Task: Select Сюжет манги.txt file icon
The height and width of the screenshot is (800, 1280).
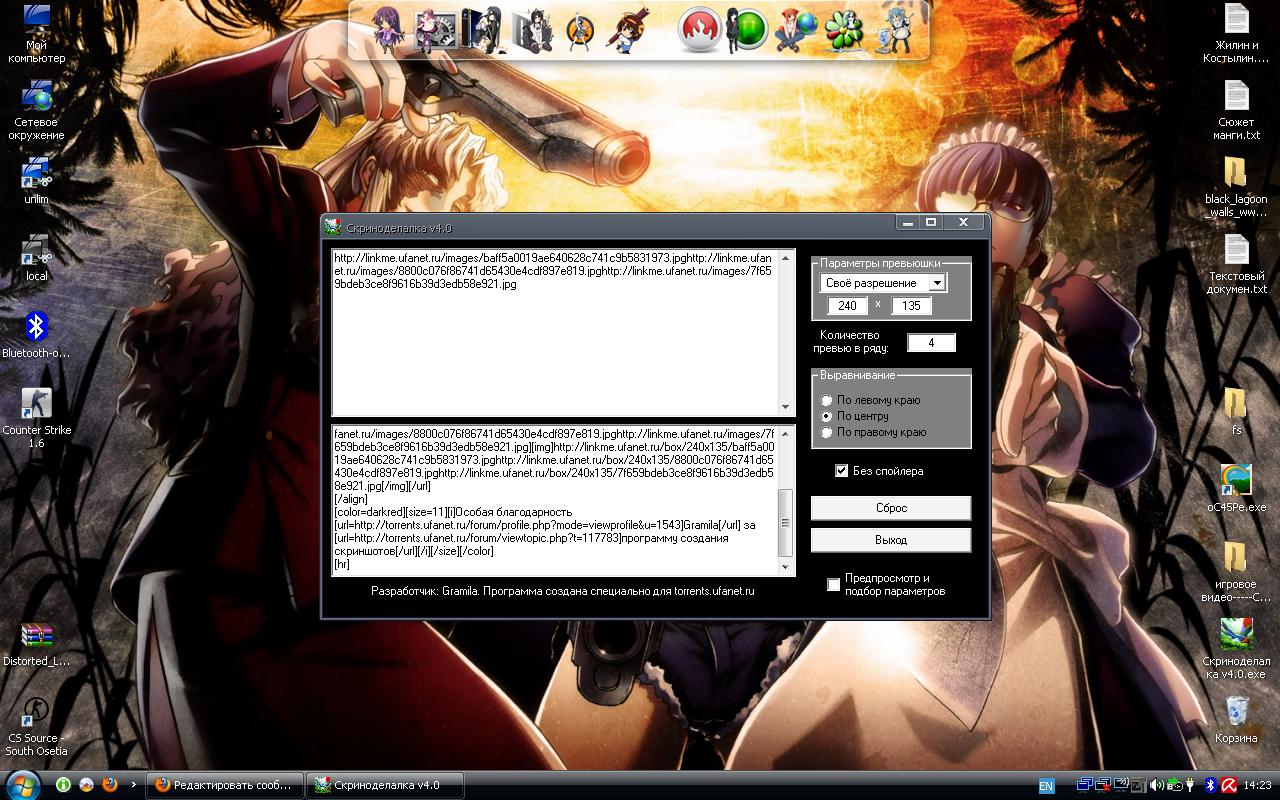Action: coord(1236,110)
